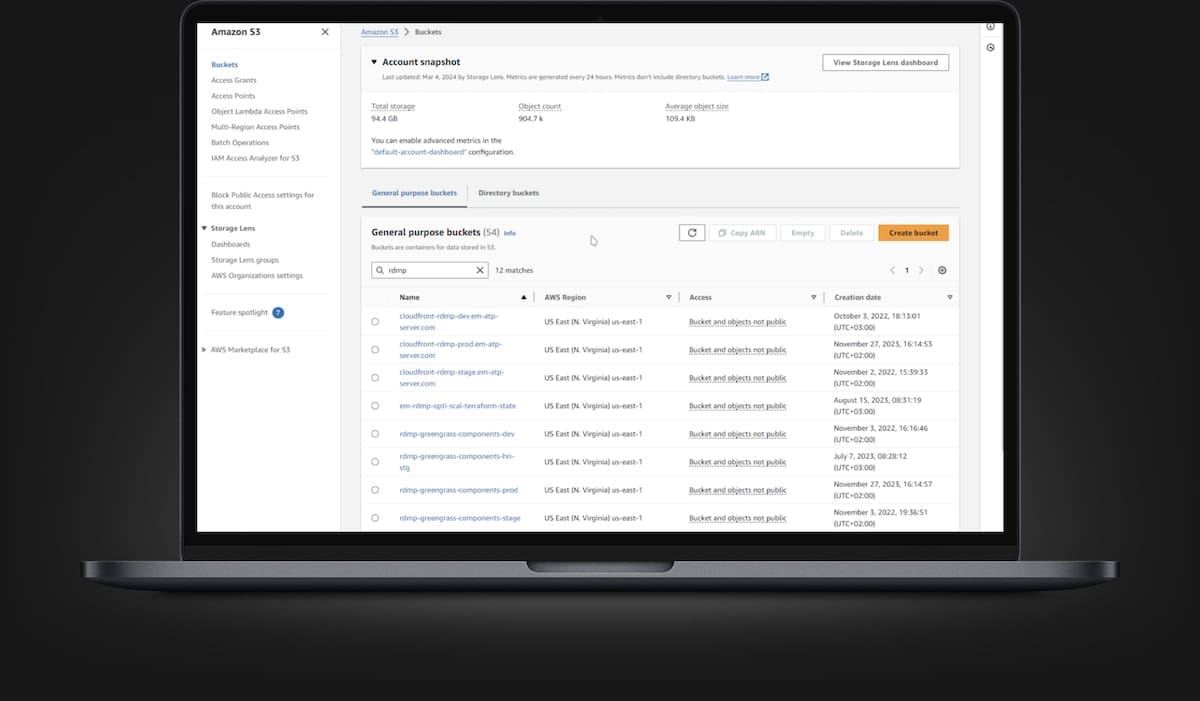Click the Delete button
This screenshot has height=701, width=1200.
click(851, 233)
